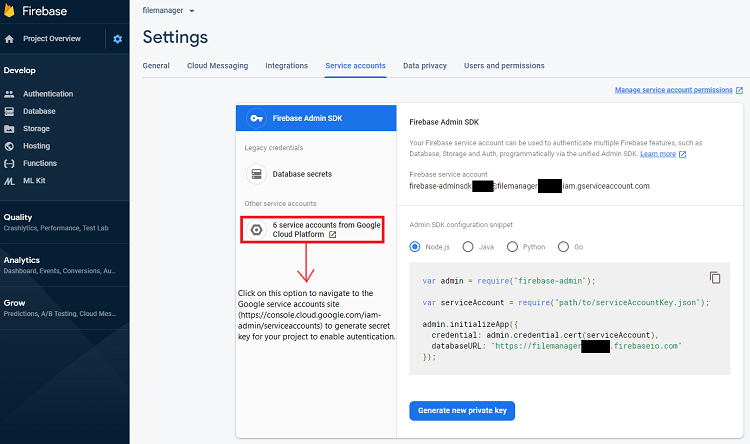Open Functions in the sidebar
750x444 pixels.
(40, 163)
